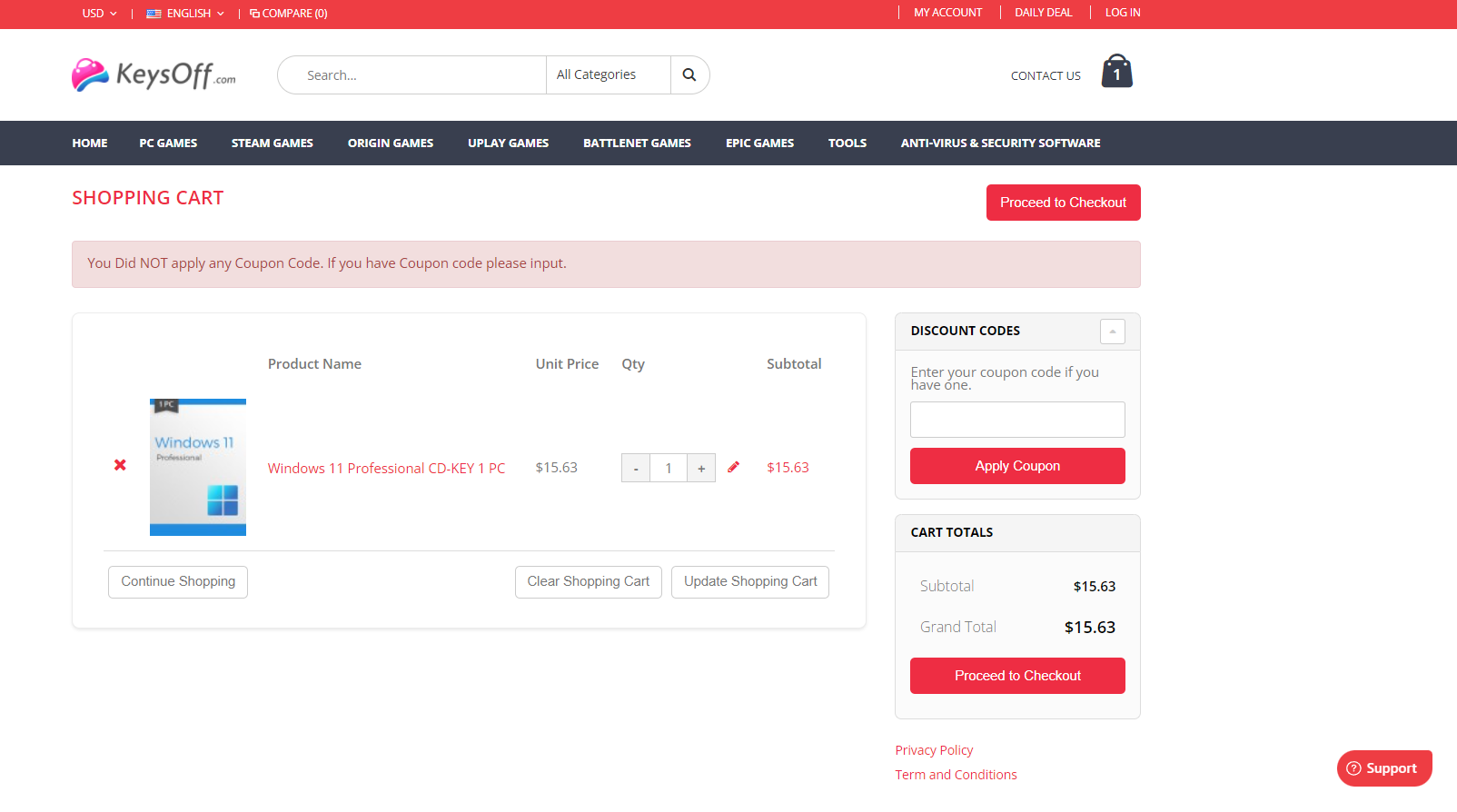
Task: Increase quantity with plus button
Action: pyautogui.click(x=701, y=469)
